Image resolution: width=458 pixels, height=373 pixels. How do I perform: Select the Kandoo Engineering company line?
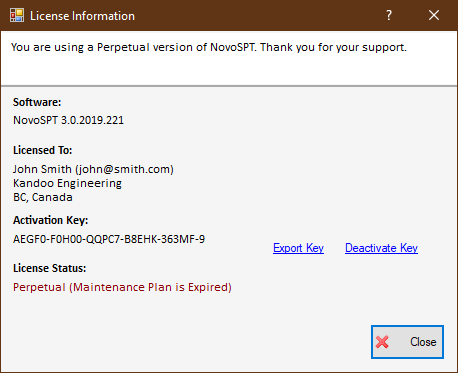(x=67, y=183)
